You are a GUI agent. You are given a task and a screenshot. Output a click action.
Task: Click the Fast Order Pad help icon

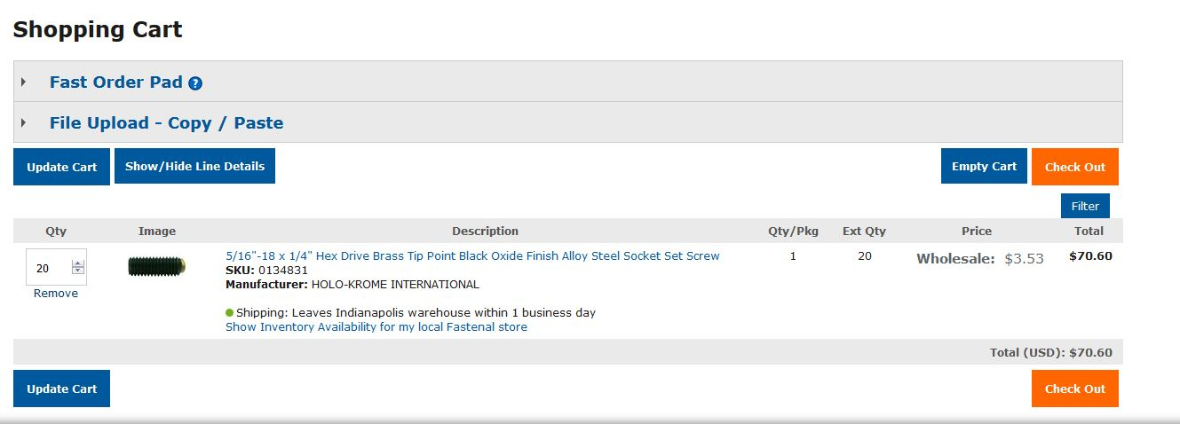coord(196,84)
